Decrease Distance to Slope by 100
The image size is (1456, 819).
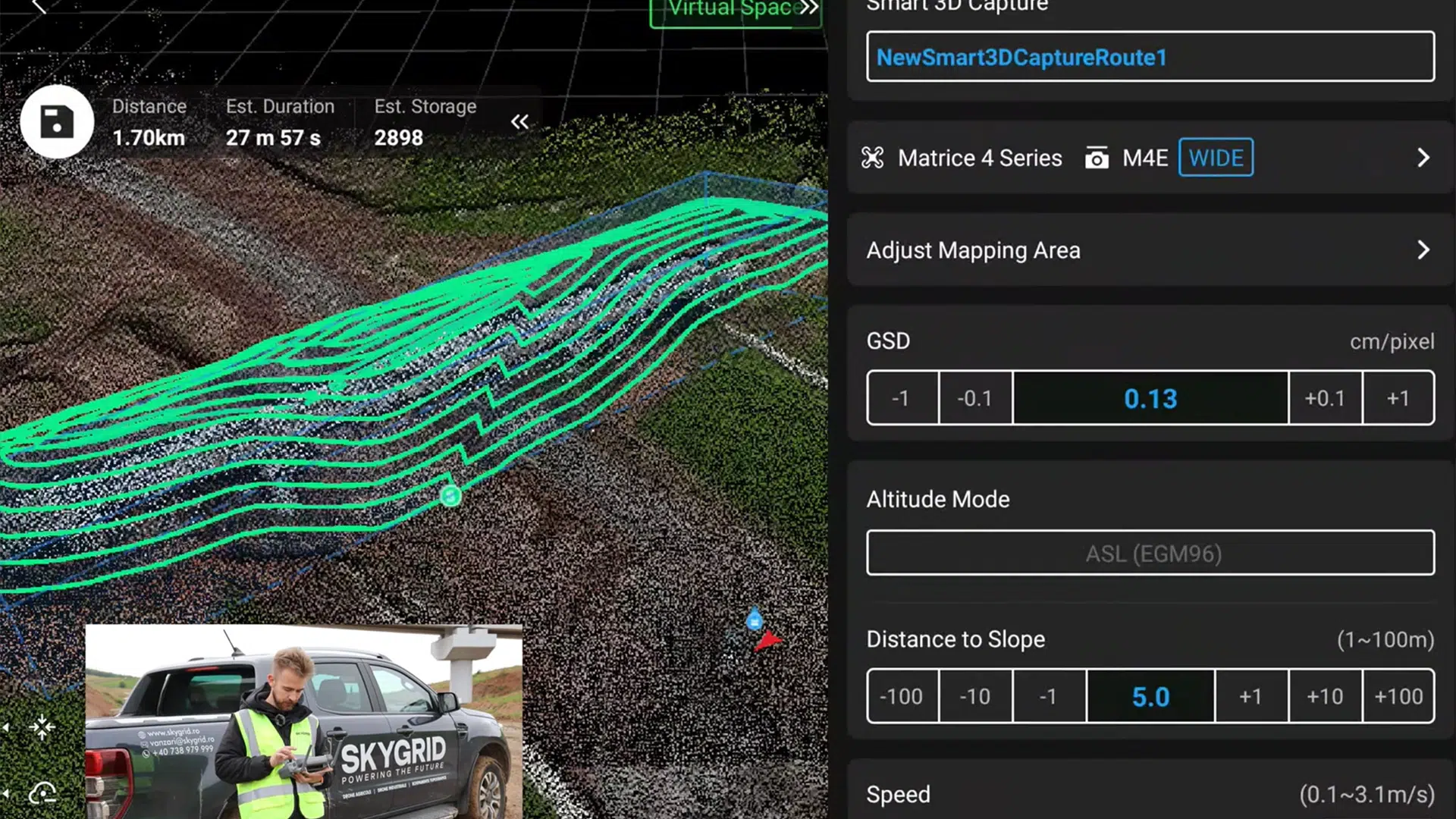pos(901,696)
